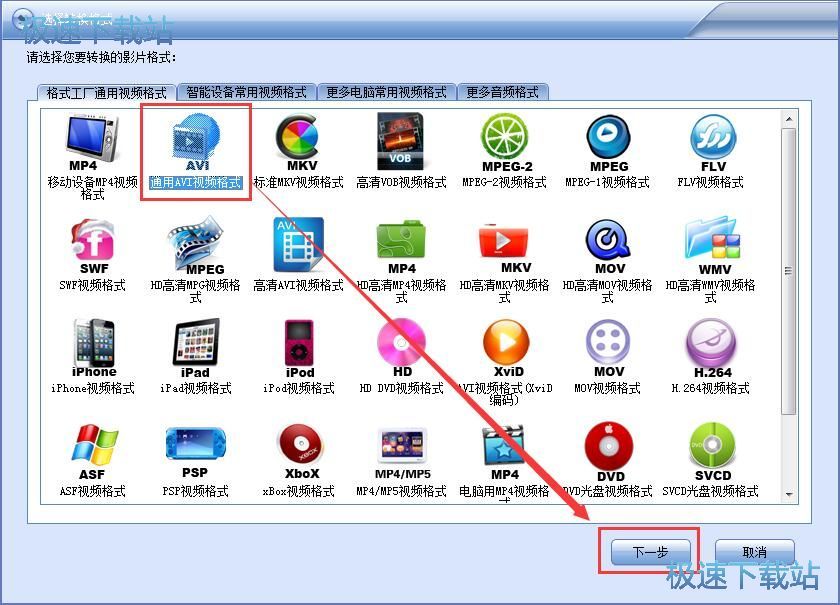Select the iPod video format icon
The width and height of the screenshot is (840, 605).
coord(299,349)
